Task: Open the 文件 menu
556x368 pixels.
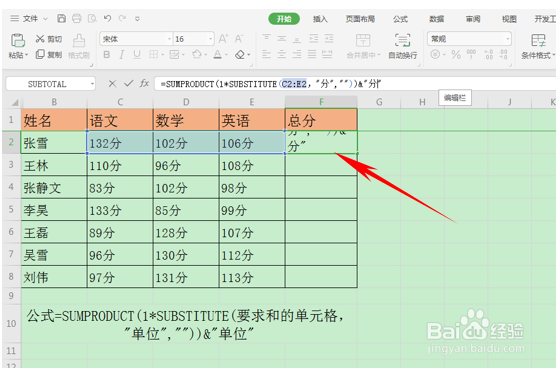Action: pyautogui.click(x=30, y=18)
